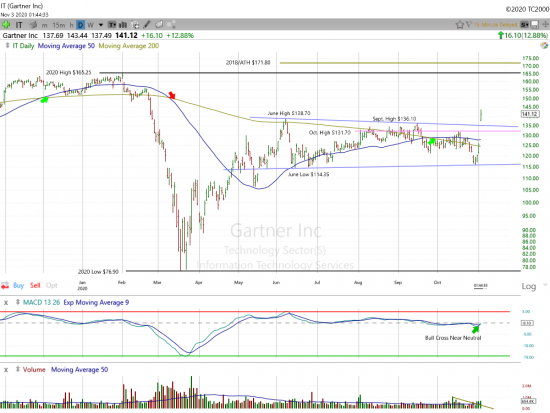Click the Sell button
Viewport: 550px width, 413px height.
tap(35, 285)
